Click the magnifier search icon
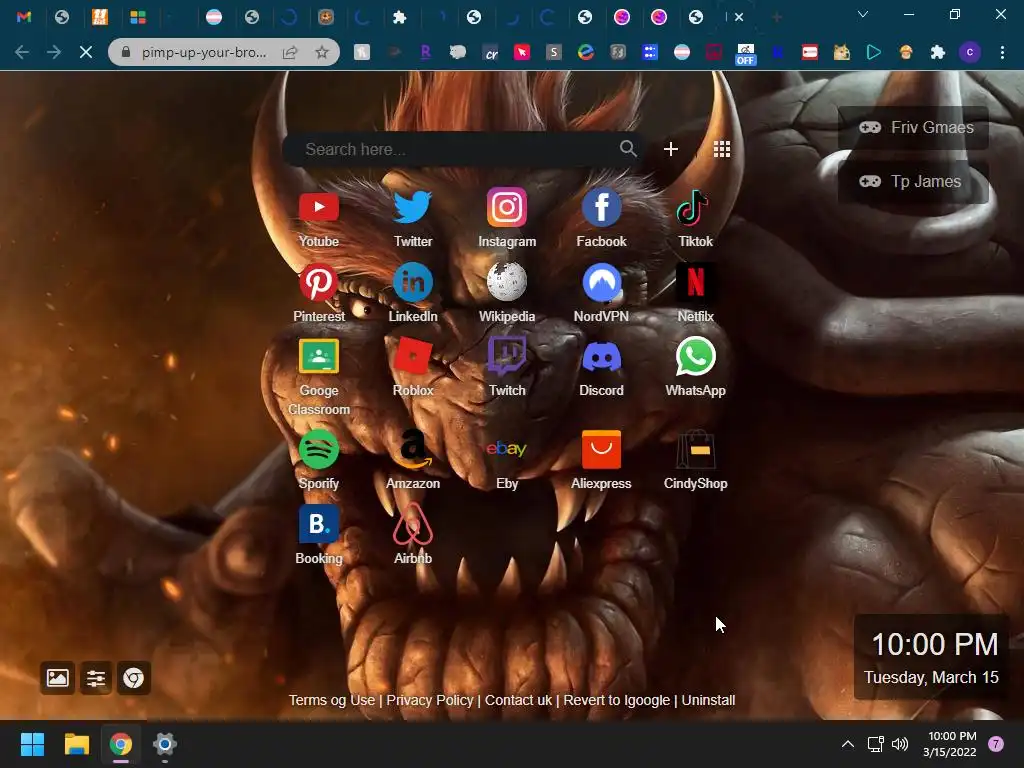 coord(628,149)
